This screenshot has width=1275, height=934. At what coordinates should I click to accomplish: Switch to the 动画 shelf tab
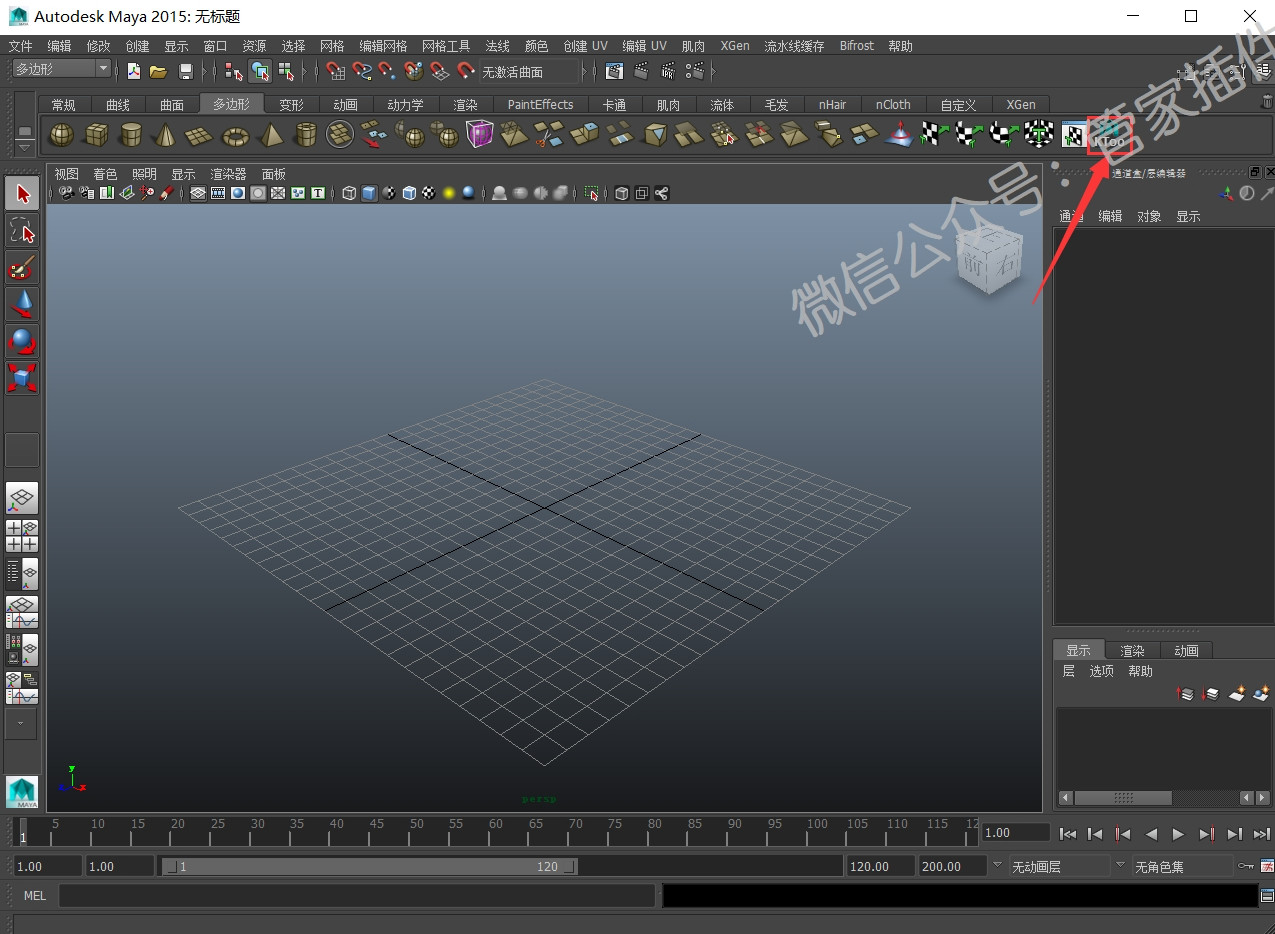click(345, 104)
